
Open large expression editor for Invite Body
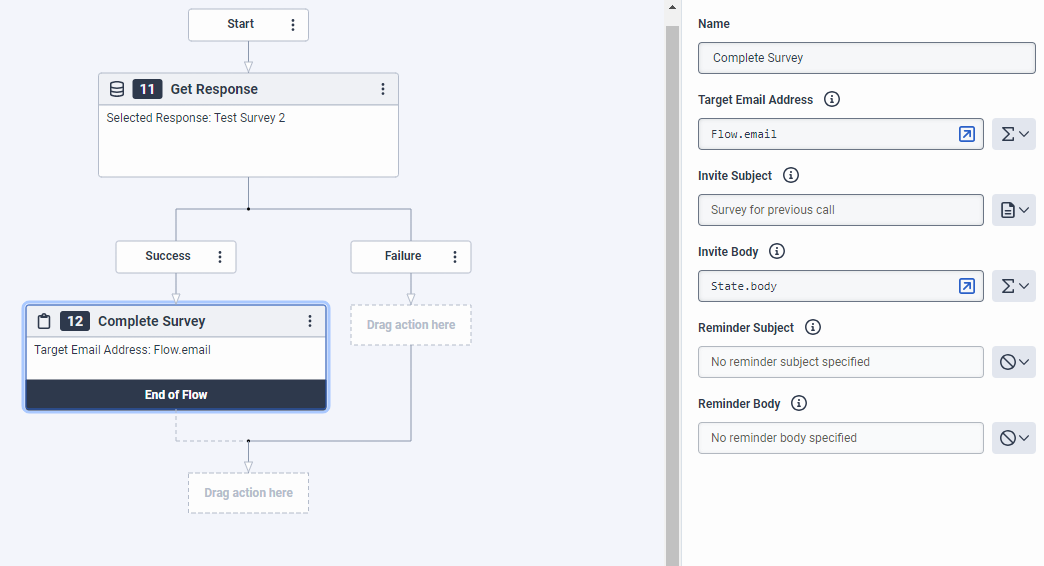pos(966,286)
